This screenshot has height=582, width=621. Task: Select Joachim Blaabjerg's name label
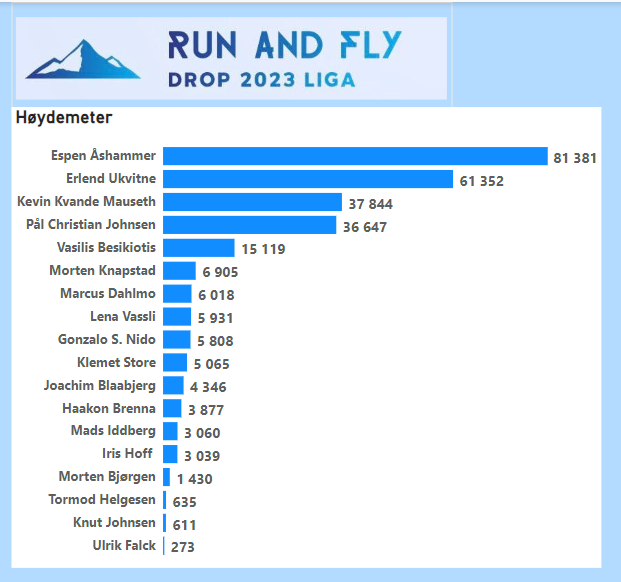[100, 386]
